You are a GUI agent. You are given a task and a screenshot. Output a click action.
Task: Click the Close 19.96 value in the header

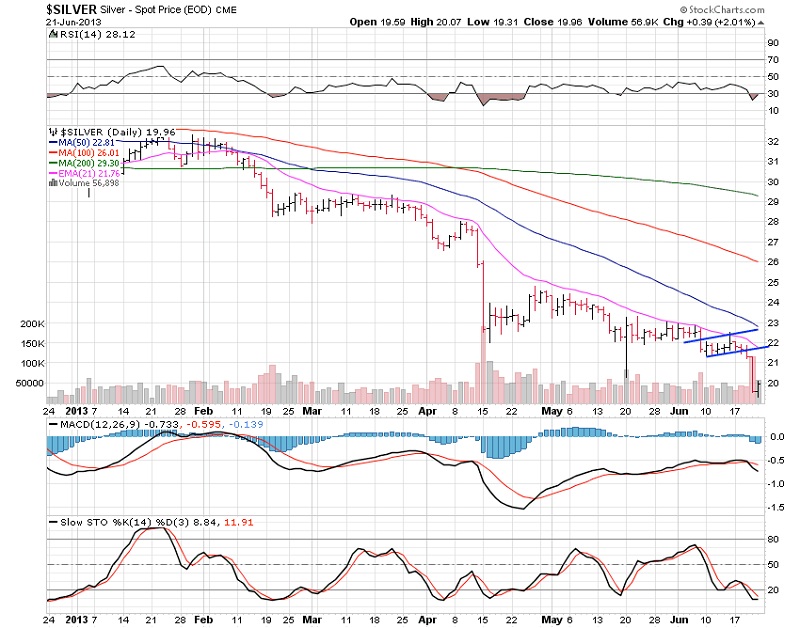point(553,22)
